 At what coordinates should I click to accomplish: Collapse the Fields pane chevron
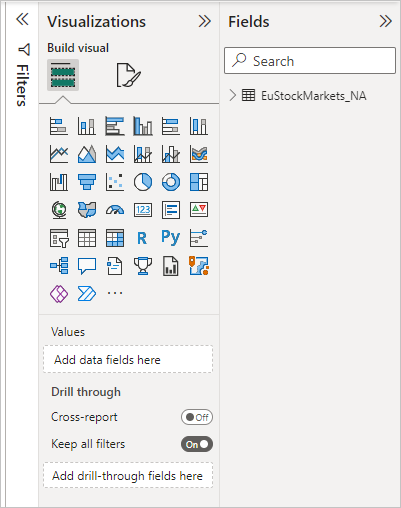tap(385, 21)
